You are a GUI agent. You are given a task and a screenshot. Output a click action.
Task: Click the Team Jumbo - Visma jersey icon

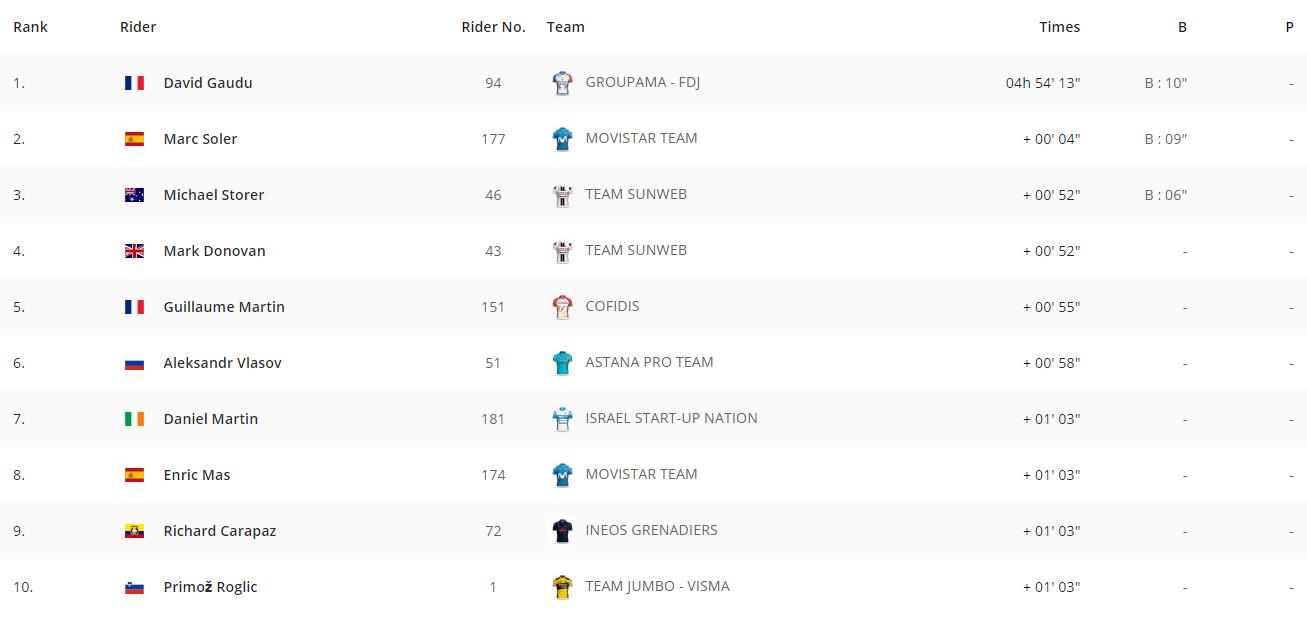[x=562, y=587]
